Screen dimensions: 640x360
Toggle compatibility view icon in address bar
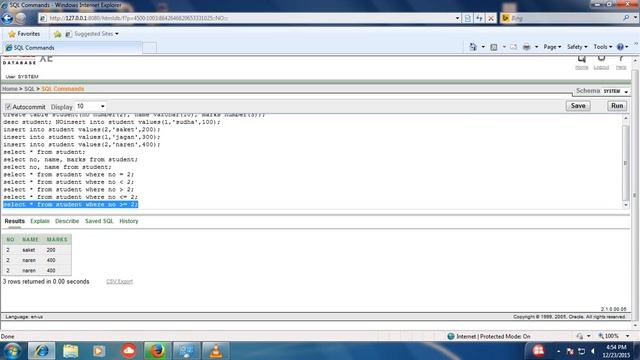coord(468,18)
